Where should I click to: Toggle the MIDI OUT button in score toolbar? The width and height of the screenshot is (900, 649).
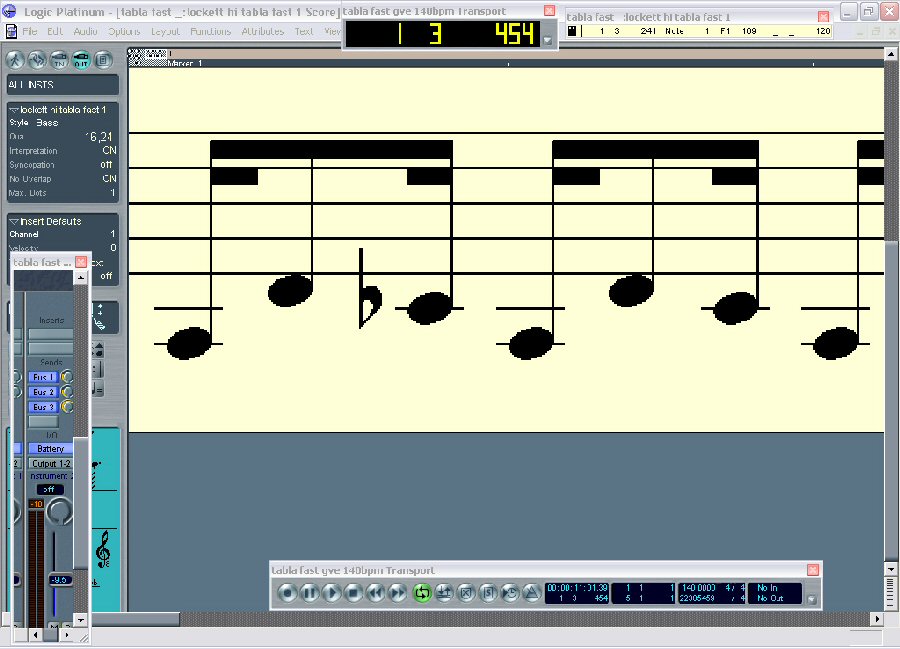(x=81, y=59)
